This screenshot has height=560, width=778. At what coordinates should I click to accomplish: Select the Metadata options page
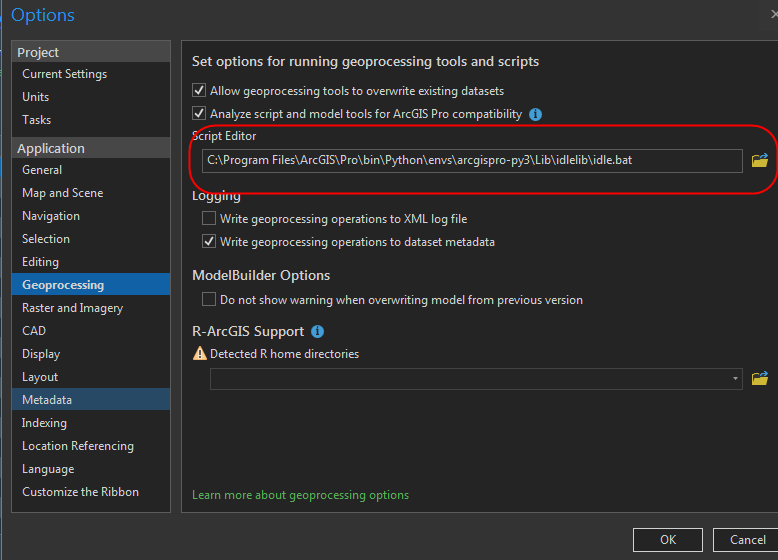tap(47, 400)
